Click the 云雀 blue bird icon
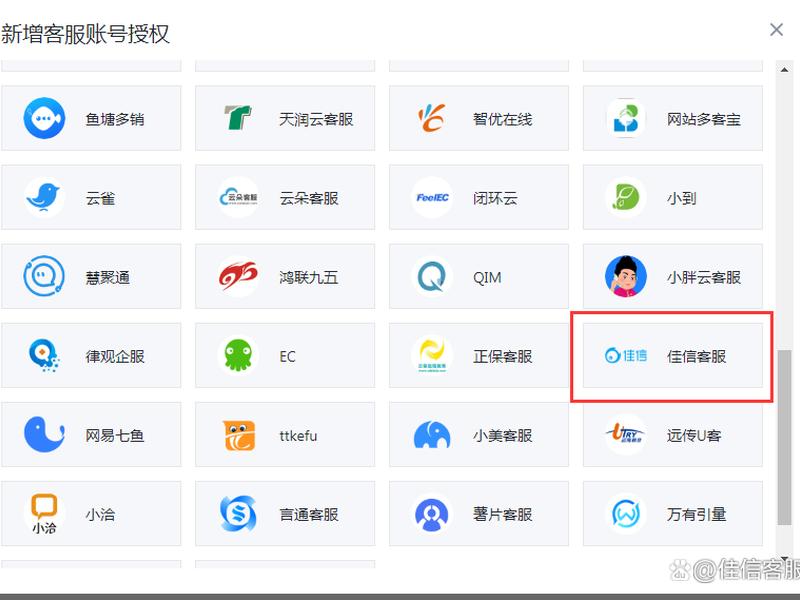The height and width of the screenshot is (600, 800). coord(43,197)
